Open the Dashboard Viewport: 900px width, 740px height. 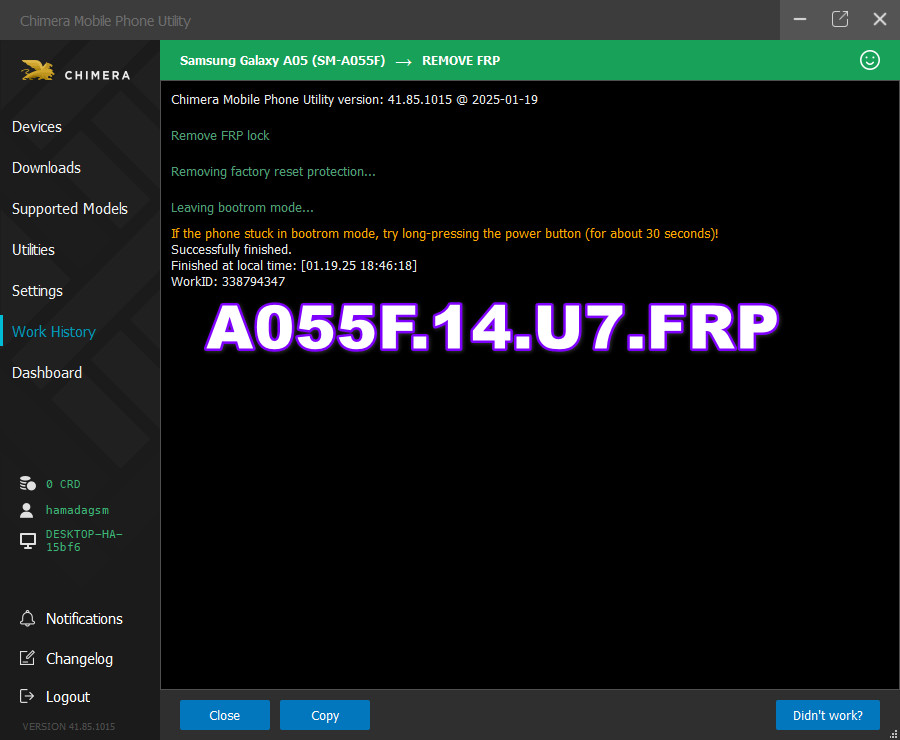[x=46, y=372]
